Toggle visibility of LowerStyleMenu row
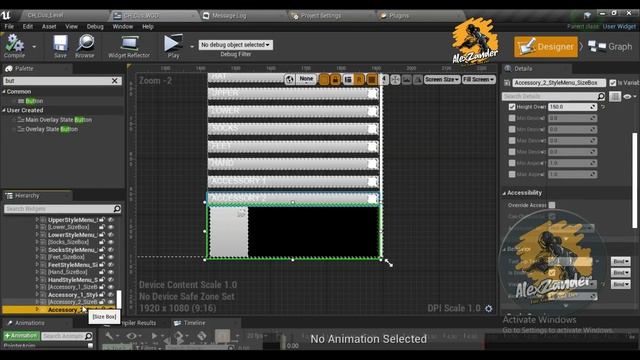Screen dimensions: 640x360 click(111, 235)
